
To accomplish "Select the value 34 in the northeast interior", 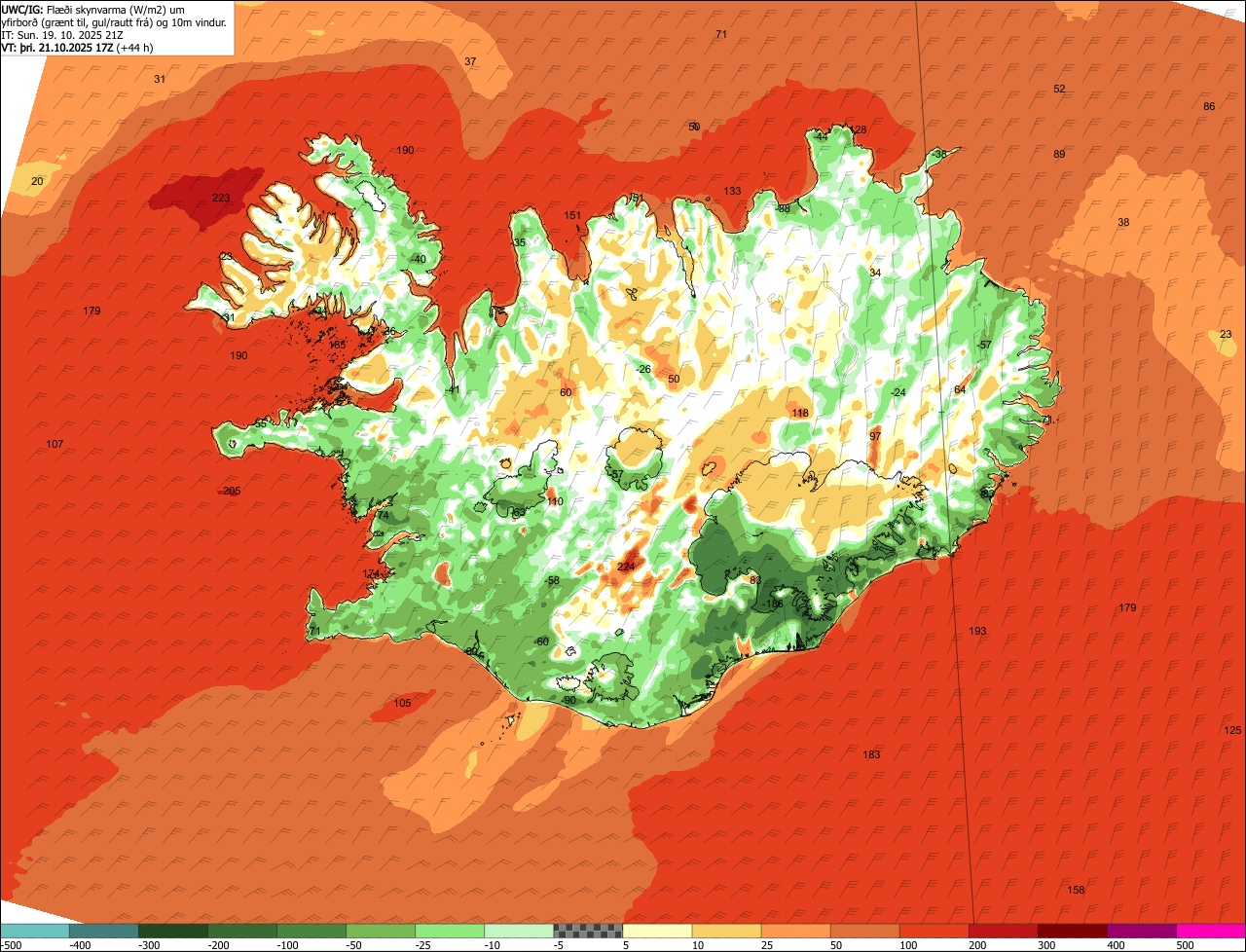I will click(x=875, y=273).
